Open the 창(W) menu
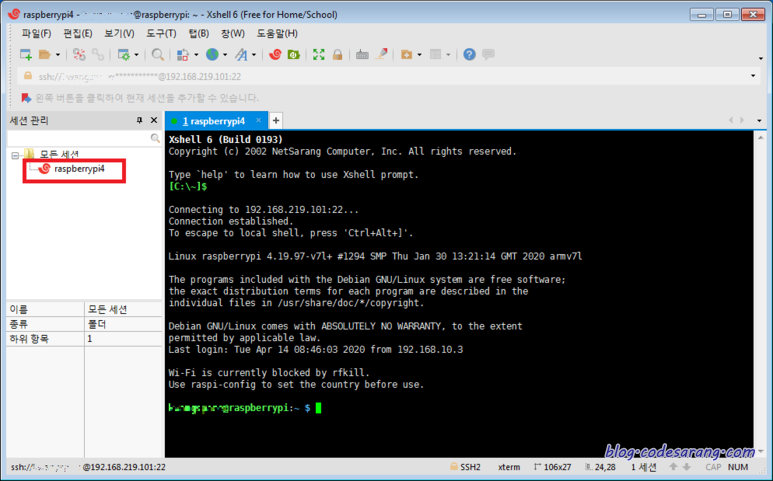Image resolution: width=773 pixels, height=481 pixels. pyautogui.click(x=233, y=34)
